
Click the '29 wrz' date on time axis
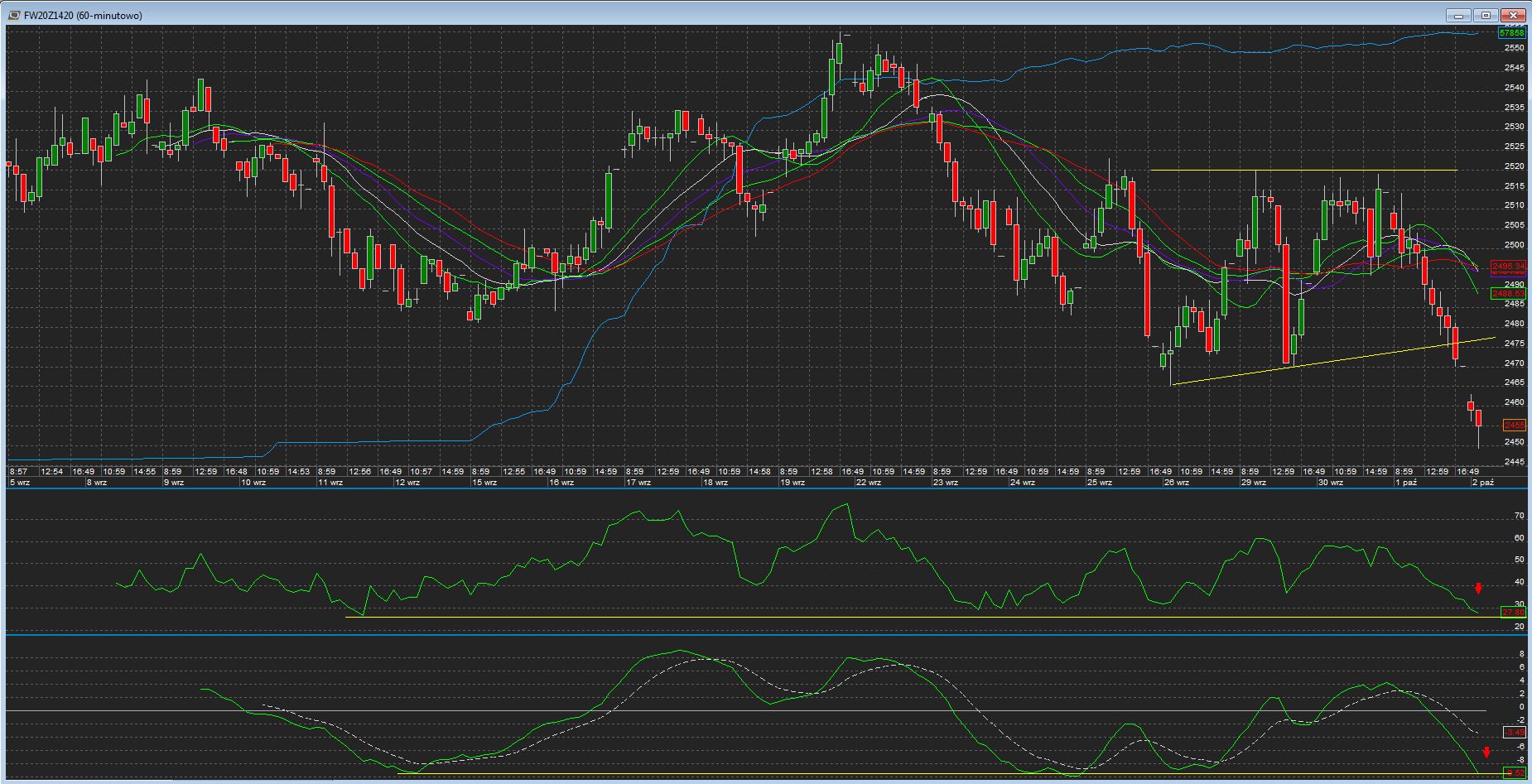(x=1254, y=482)
